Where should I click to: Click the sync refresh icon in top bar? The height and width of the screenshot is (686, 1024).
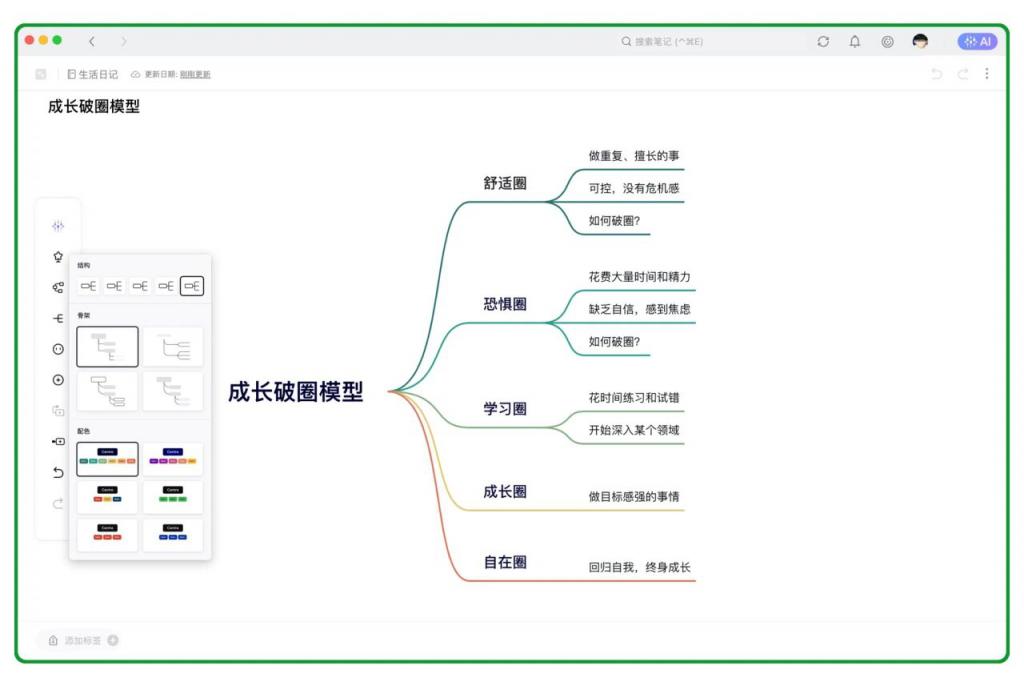tap(823, 41)
